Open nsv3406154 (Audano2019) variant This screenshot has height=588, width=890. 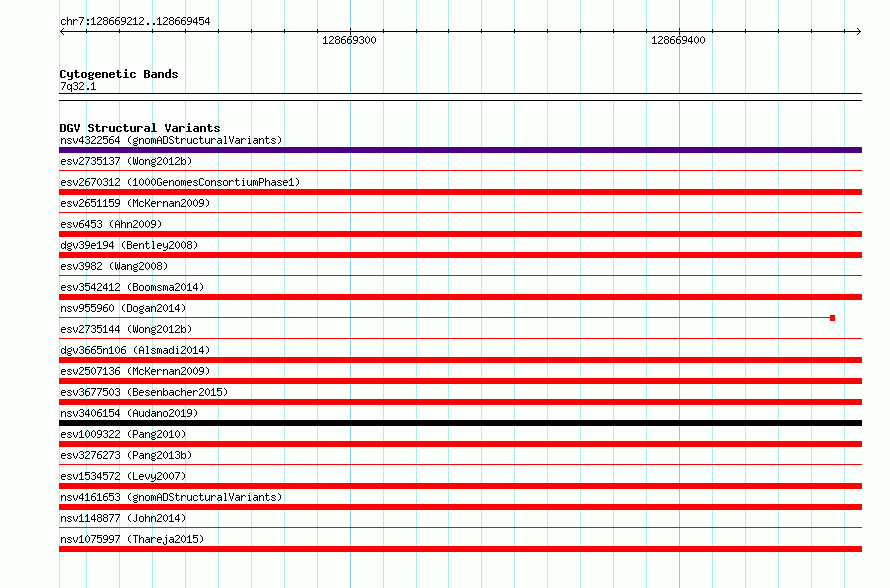click(129, 413)
